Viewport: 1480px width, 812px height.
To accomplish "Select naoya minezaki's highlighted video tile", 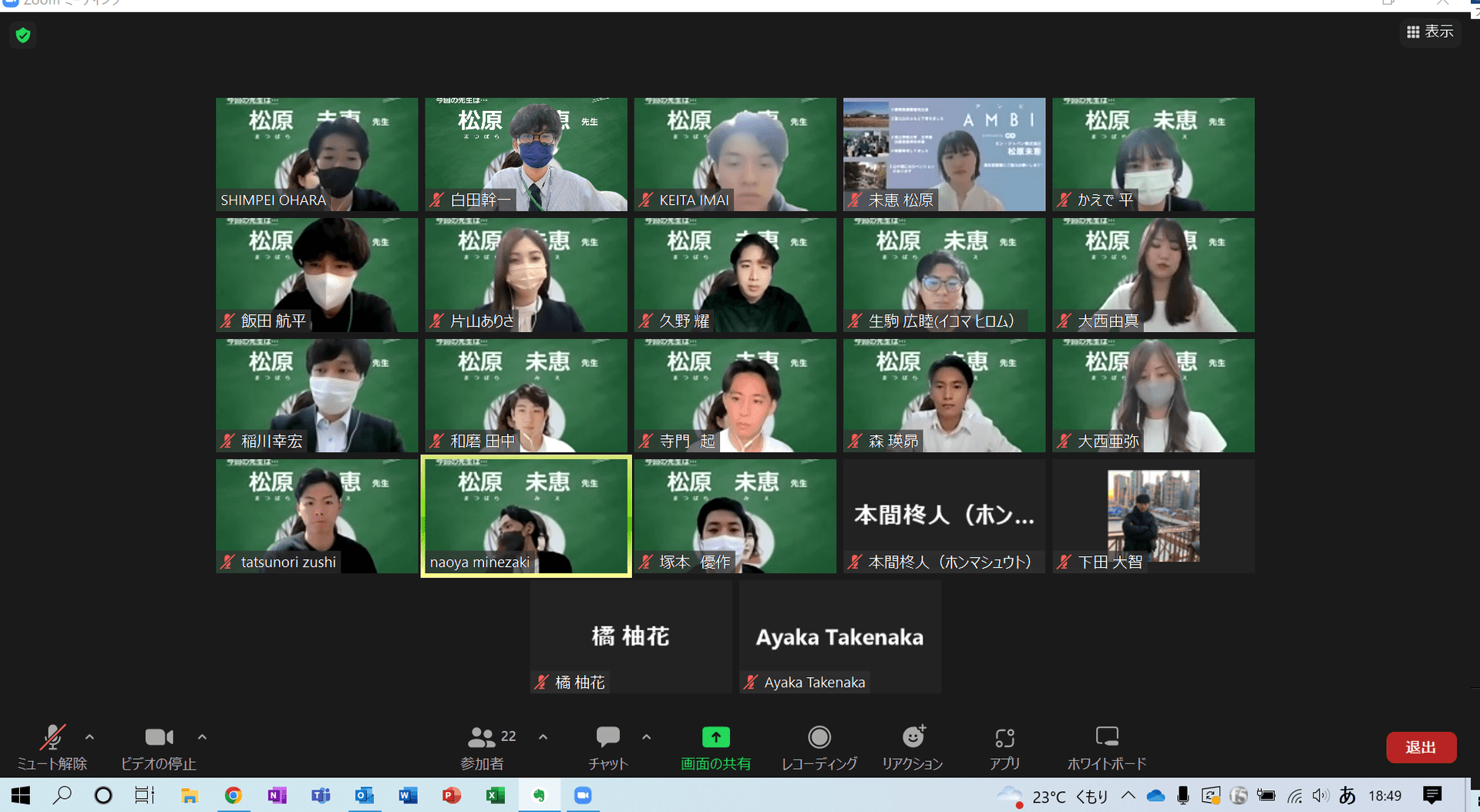I will click(x=526, y=515).
